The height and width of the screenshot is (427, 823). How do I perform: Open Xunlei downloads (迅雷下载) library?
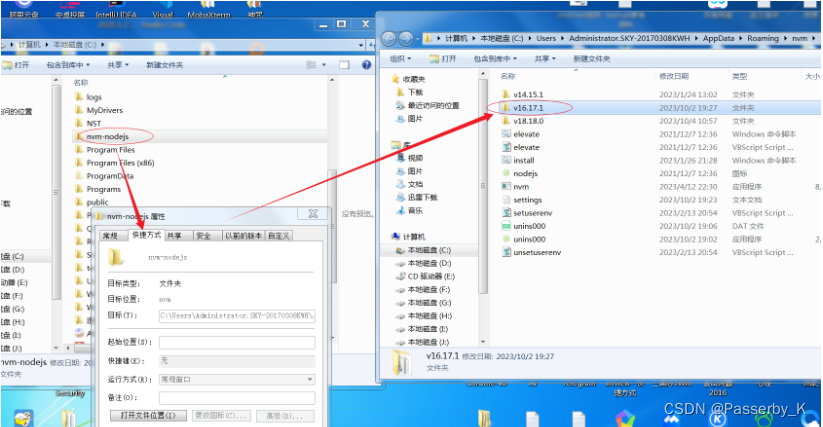pyautogui.click(x=422, y=197)
